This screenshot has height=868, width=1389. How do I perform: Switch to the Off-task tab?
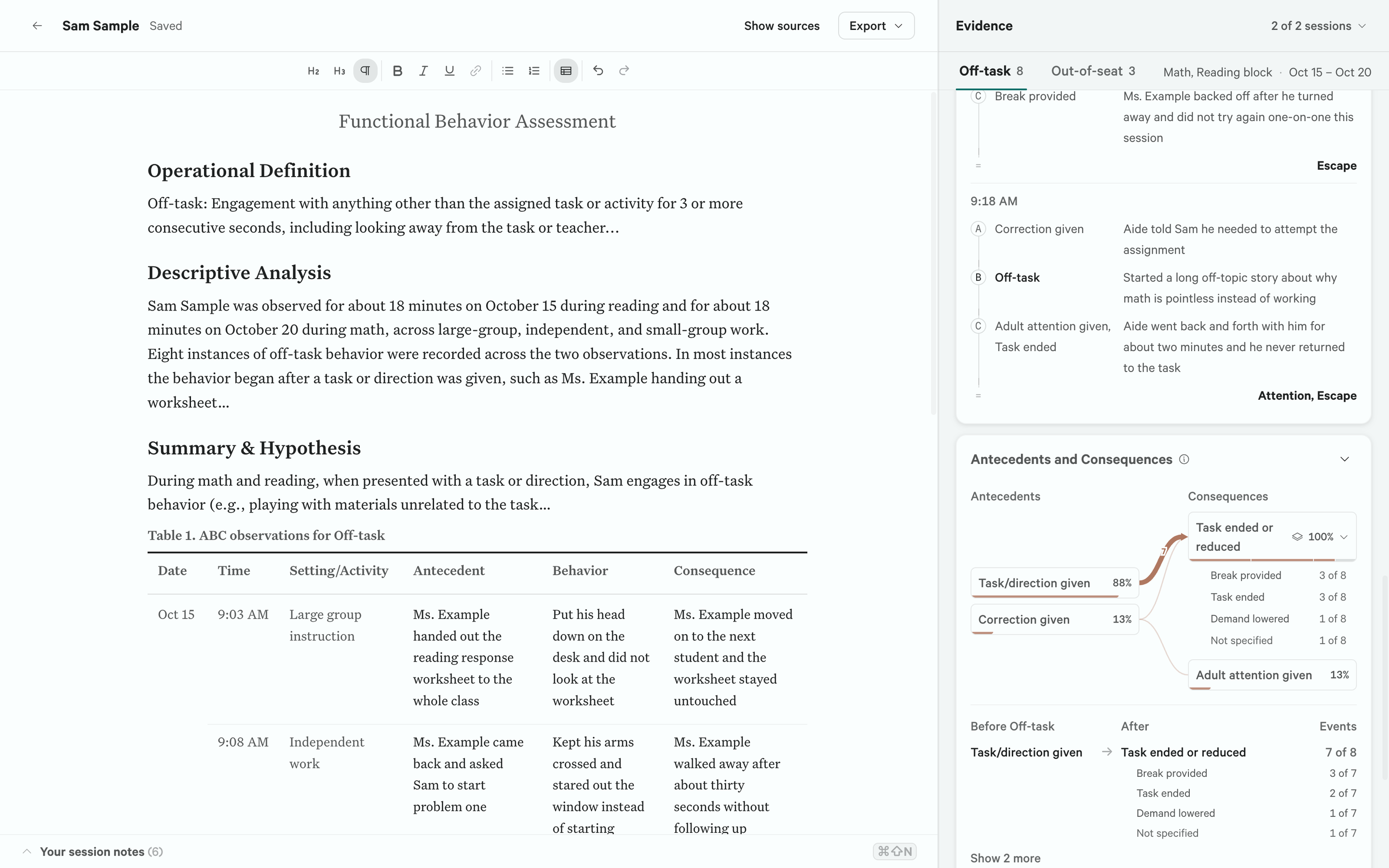[x=991, y=71]
